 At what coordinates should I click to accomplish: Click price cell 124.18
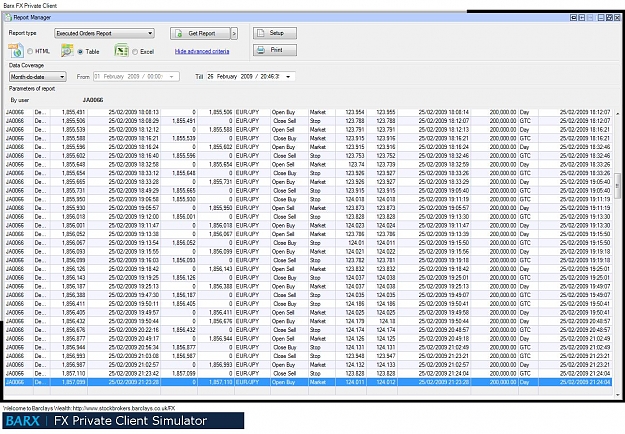[387, 321]
